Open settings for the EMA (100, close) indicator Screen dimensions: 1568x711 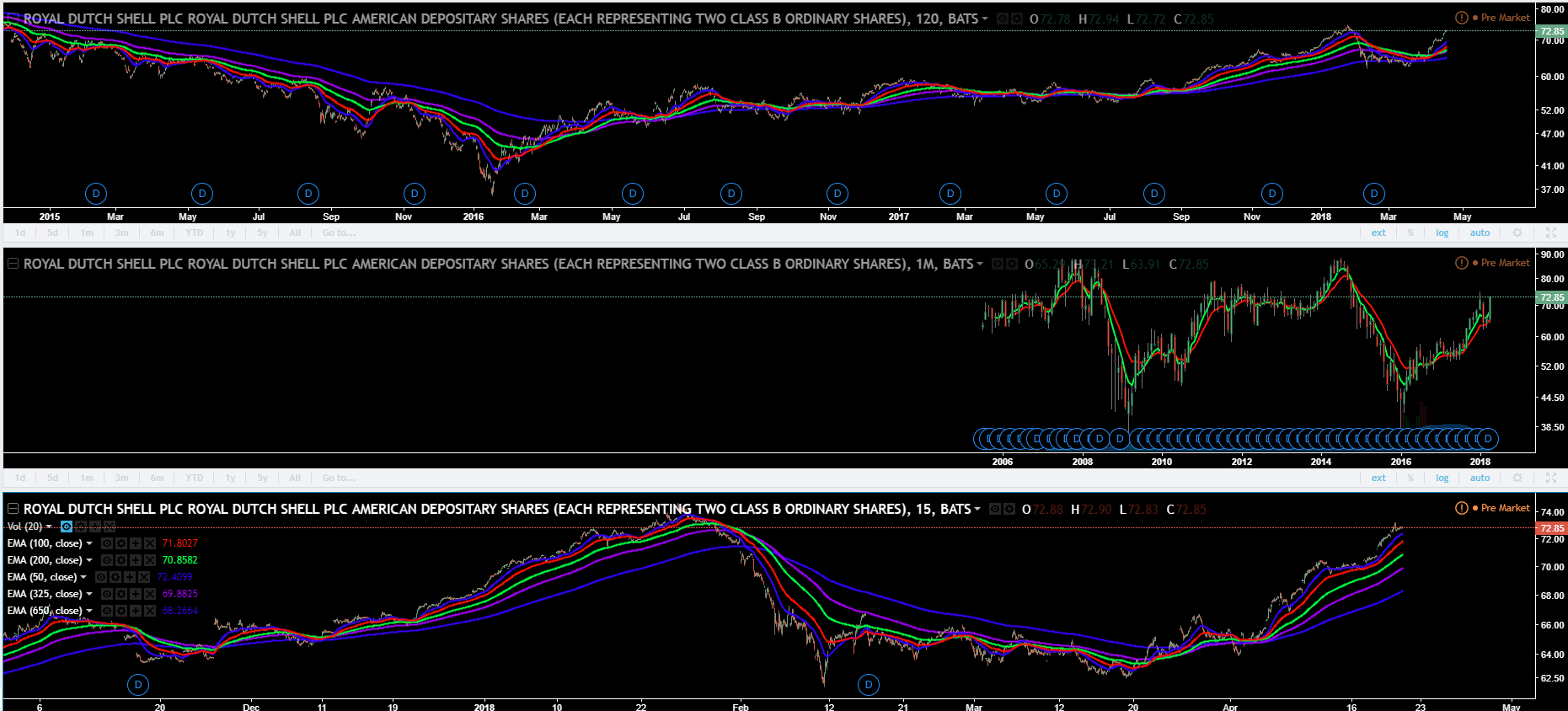coord(121,543)
